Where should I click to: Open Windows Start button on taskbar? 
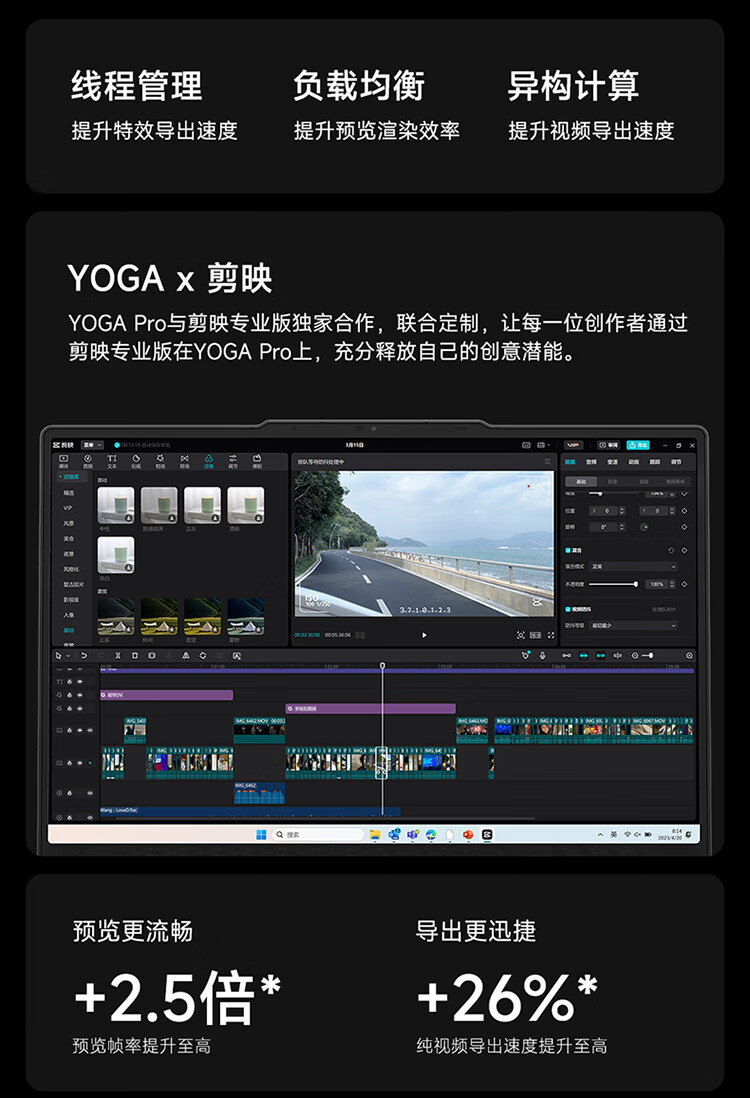pyautogui.click(x=261, y=834)
